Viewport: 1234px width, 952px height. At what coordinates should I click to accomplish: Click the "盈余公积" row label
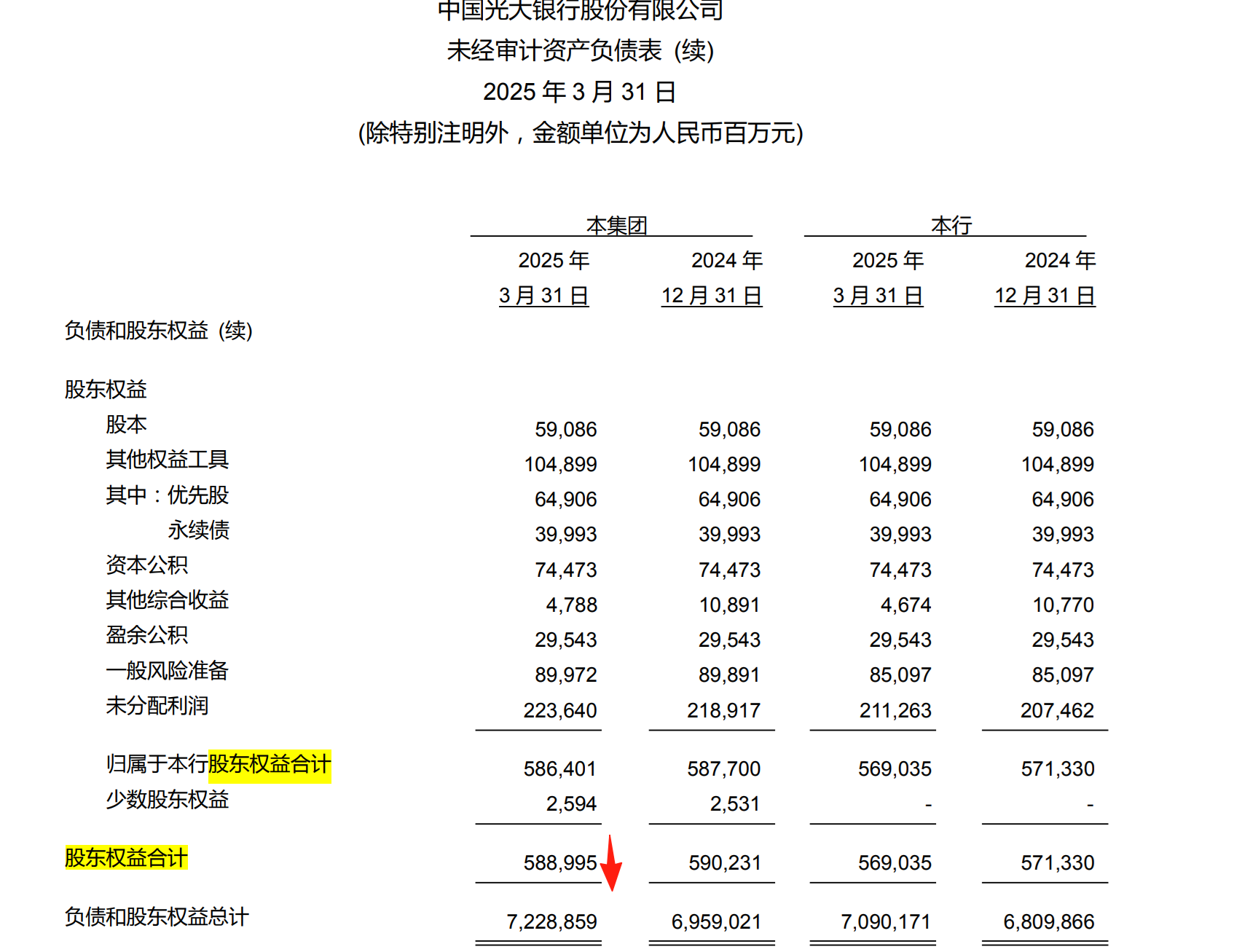[146, 634]
